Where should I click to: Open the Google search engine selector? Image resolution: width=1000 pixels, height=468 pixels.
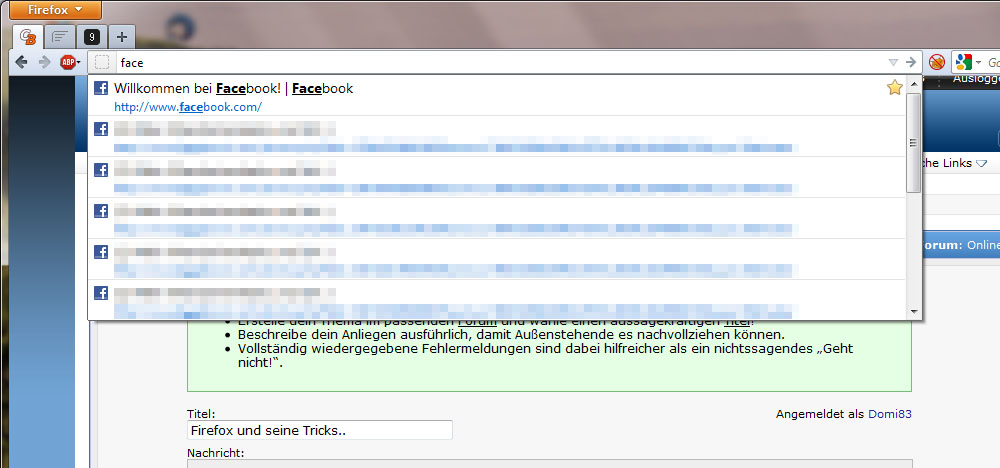[x=967, y=62]
